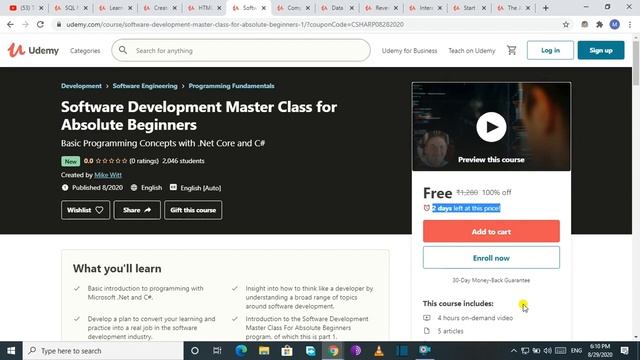Close the YouTube tab

[x=41, y=8]
